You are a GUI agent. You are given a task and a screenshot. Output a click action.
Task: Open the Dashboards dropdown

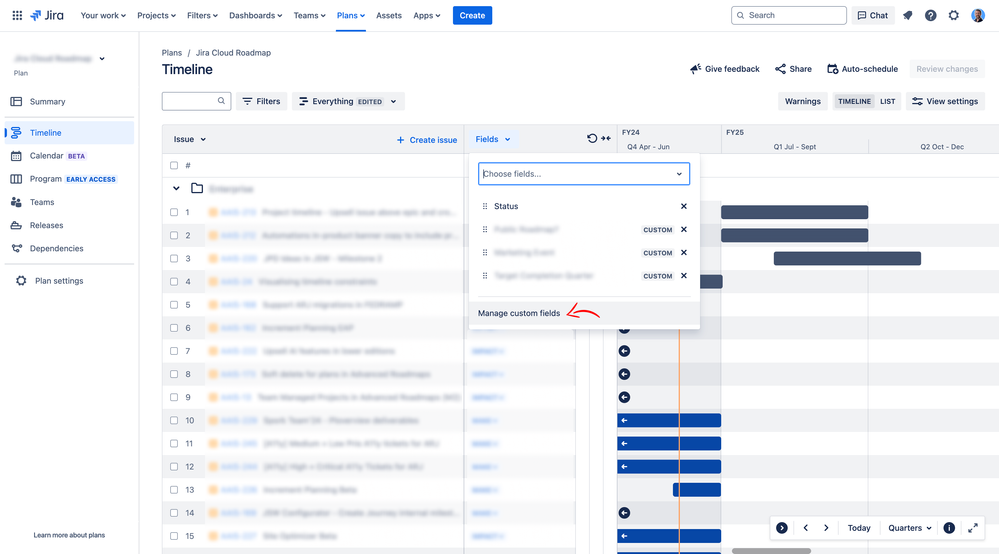tap(255, 15)
